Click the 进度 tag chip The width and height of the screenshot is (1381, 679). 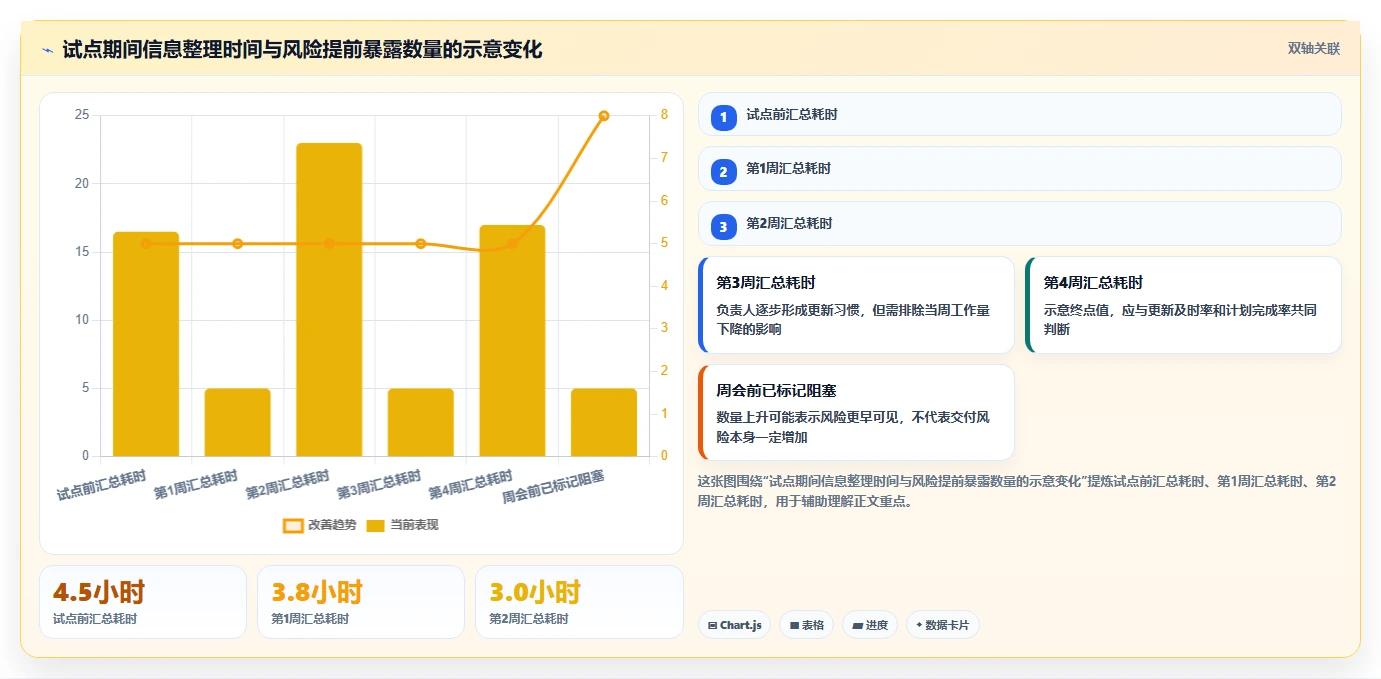[x=870, y=625]
